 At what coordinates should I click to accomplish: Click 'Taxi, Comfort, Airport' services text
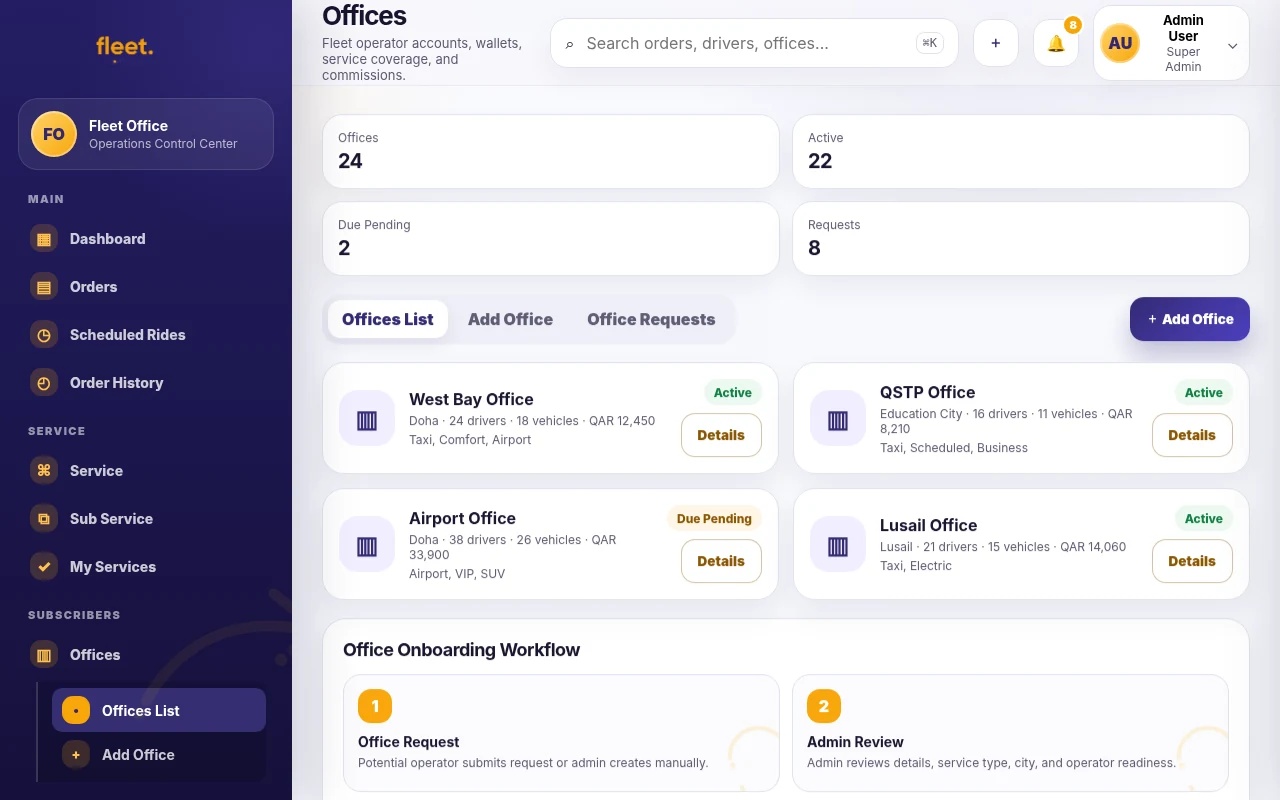click(470, 440)
